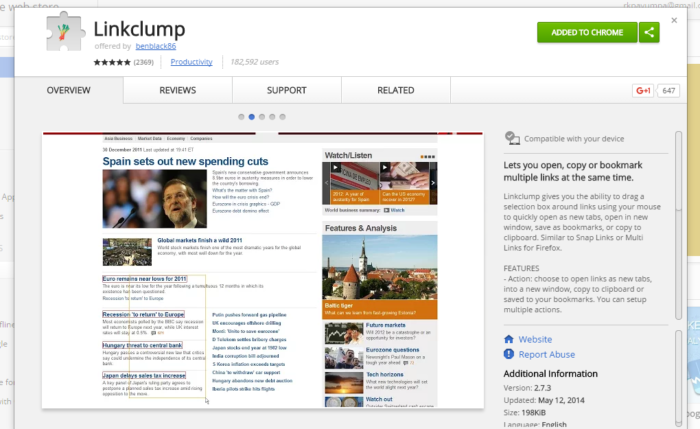The width and height of the screenshot is (700, 429).
Task: Open the Productivity category link
Action: click(x=191, y=62)
